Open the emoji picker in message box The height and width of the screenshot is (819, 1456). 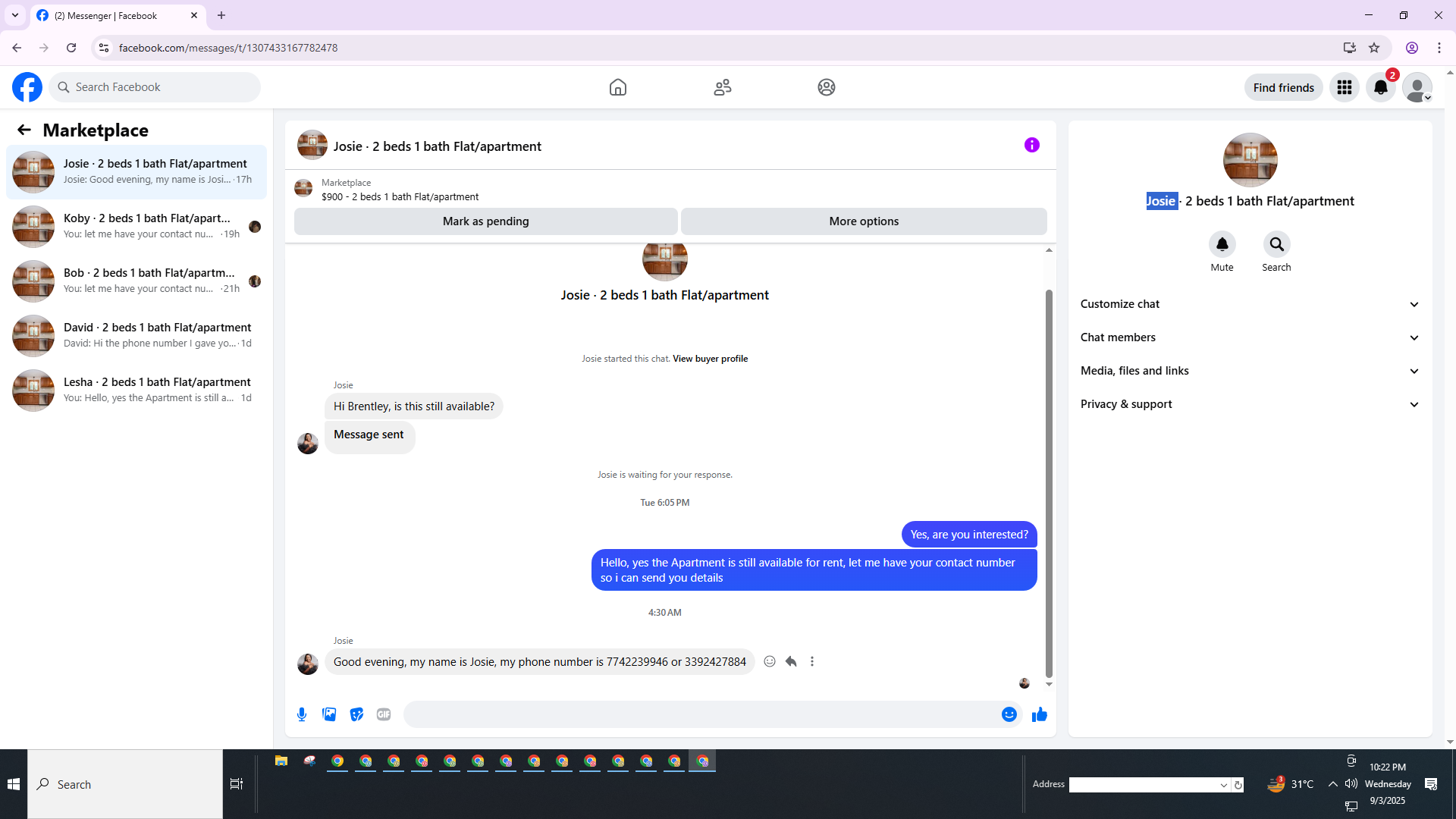(1009, 714)
